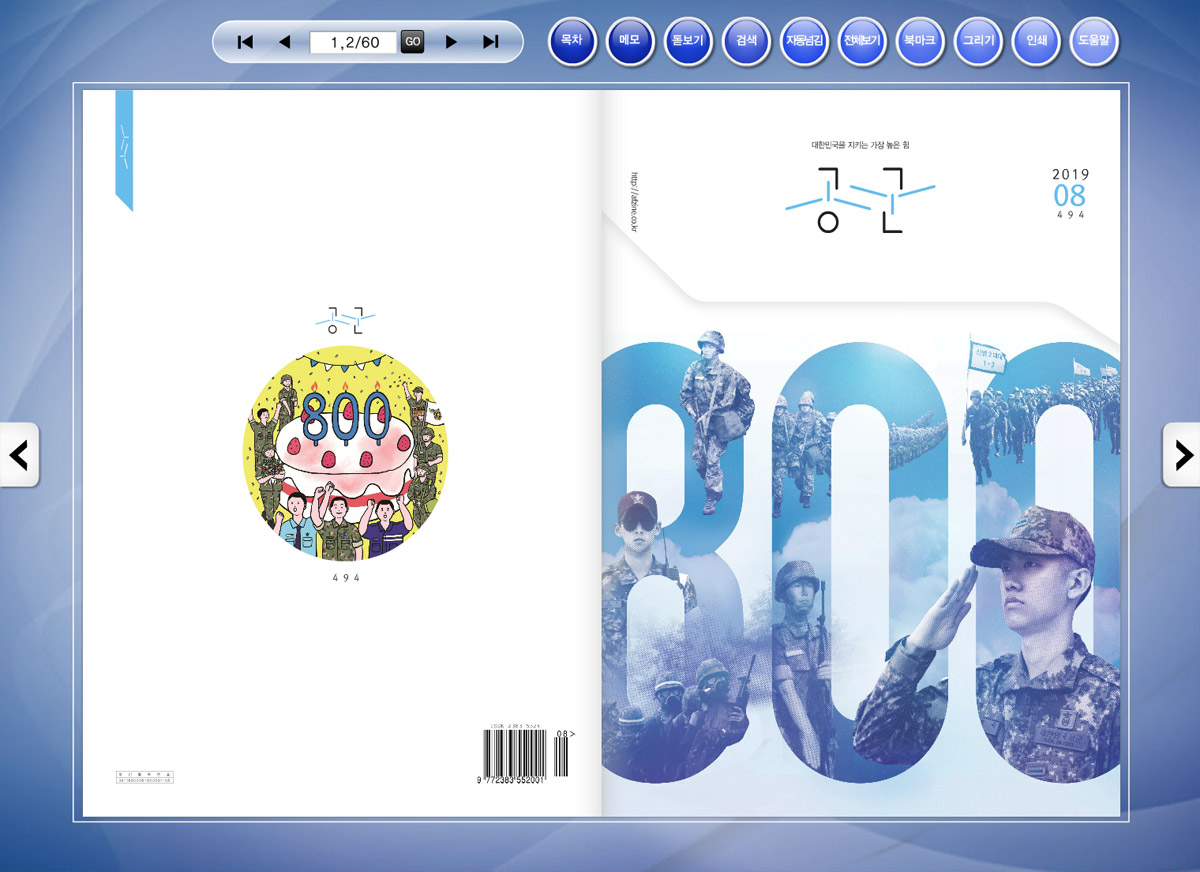
Task: Add a 북마크 bookmark
Action: pos(920,42)
